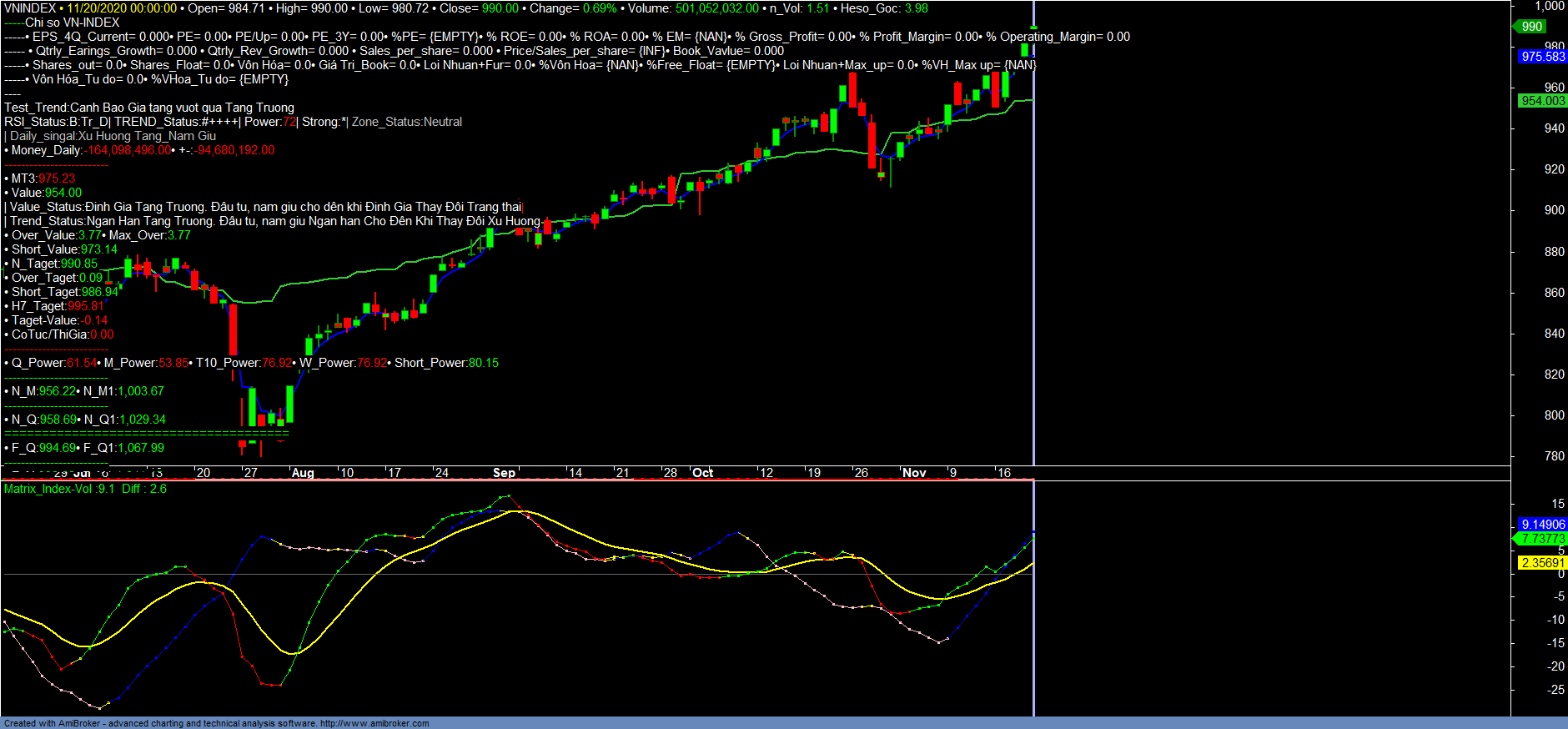The image size is (1568, 729).
Task: Click the Oct label on date axis
Action: pyautogui.click(x=703, y=473)
